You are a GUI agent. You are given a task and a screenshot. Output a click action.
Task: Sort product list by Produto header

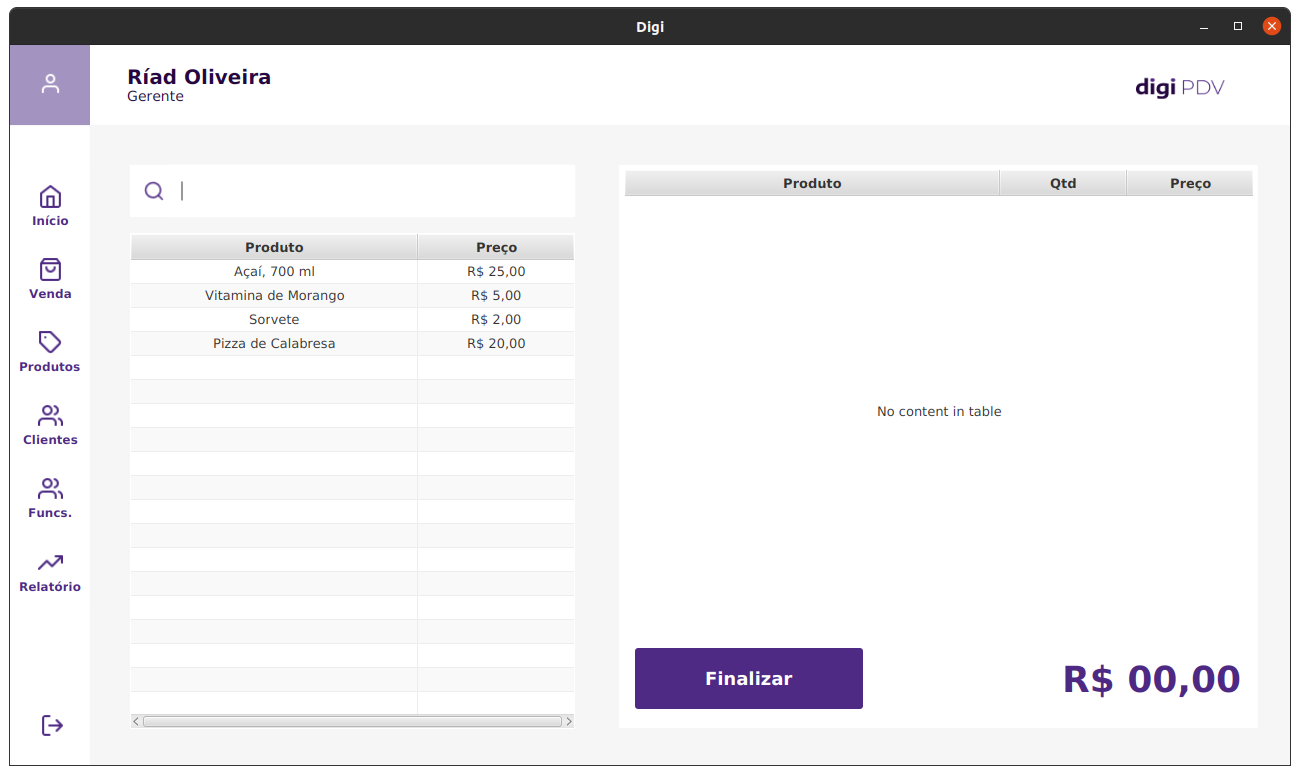coord(274,247)
